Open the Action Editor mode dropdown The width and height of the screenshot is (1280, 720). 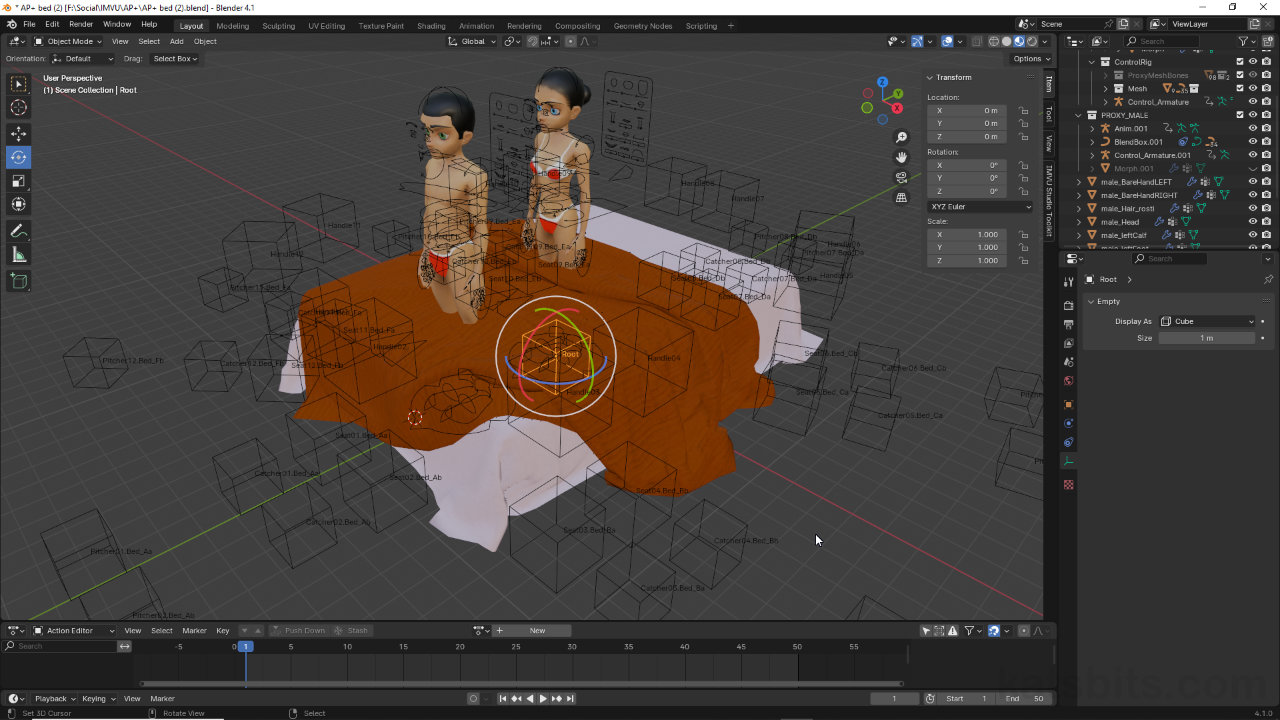75,630
